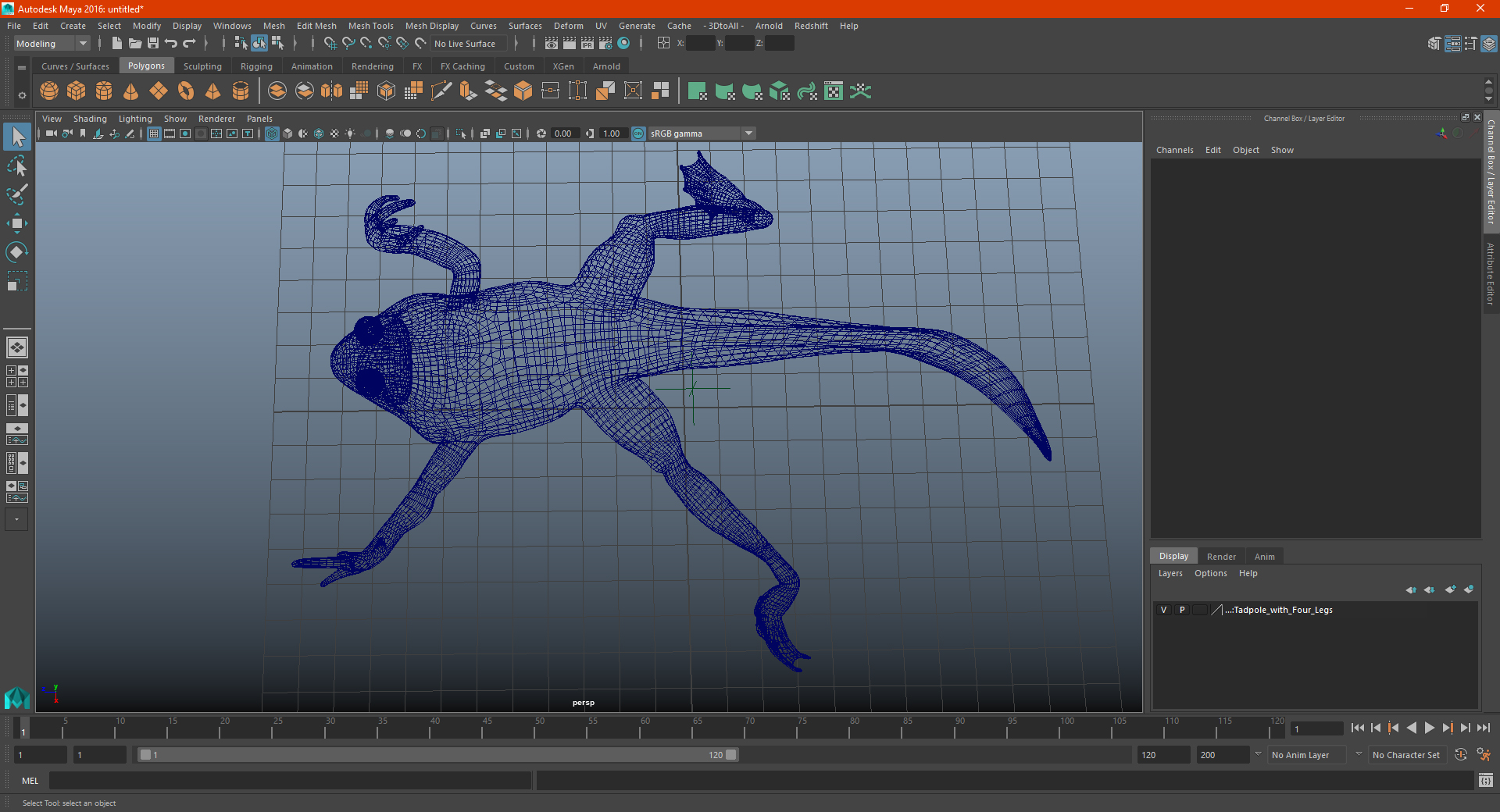Undo the last action
Viewport: 1500px width, 812px height.
coord(171,44)
